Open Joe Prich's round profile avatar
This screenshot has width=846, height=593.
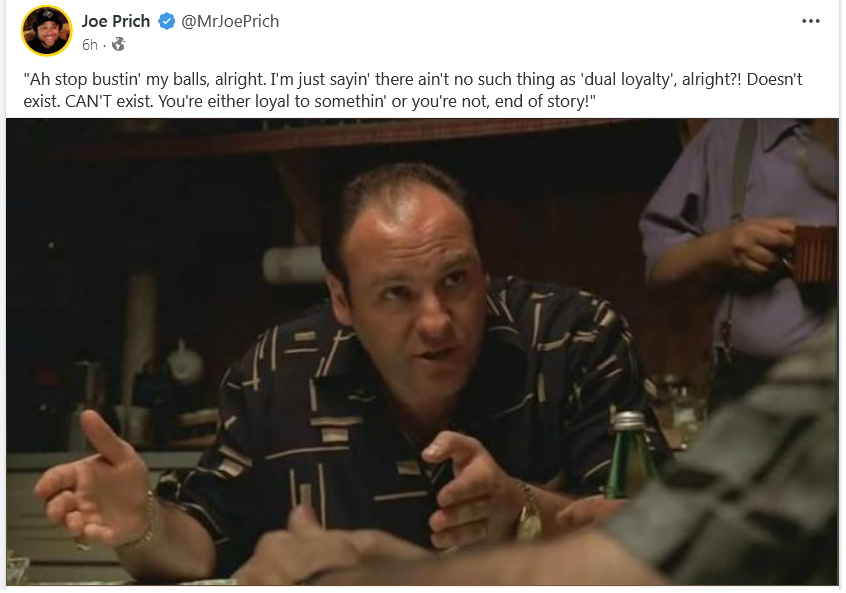(x=46, y=31)
